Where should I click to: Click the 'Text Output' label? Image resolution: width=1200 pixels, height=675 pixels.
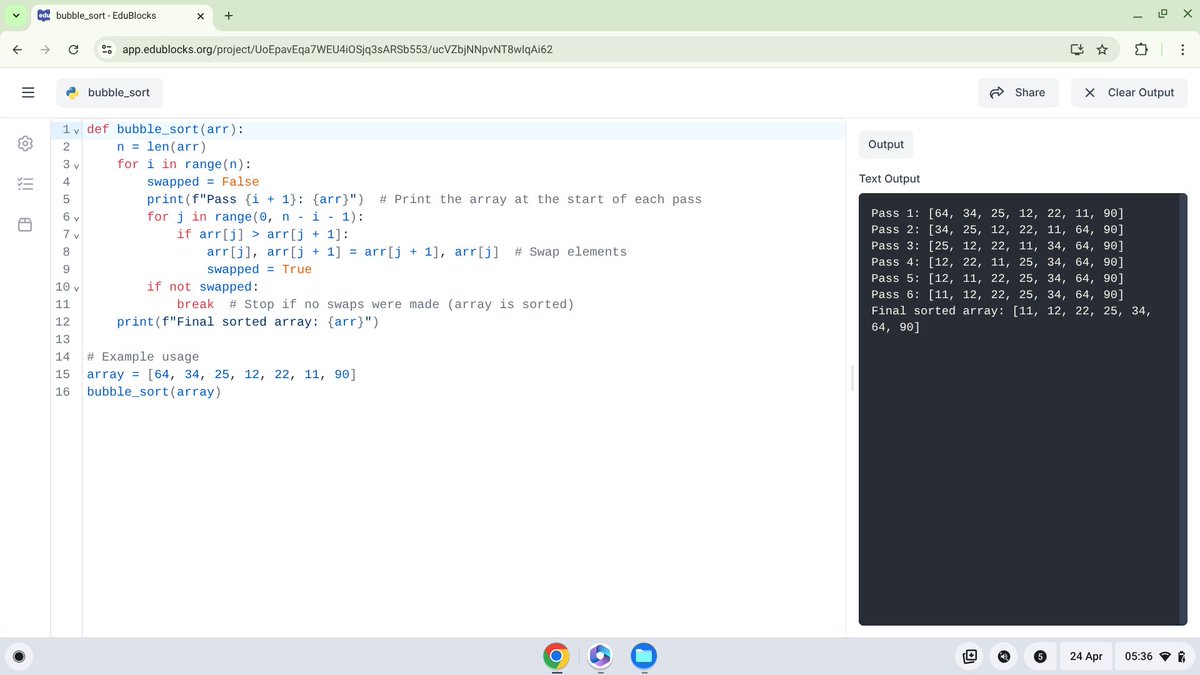[889, 179]
